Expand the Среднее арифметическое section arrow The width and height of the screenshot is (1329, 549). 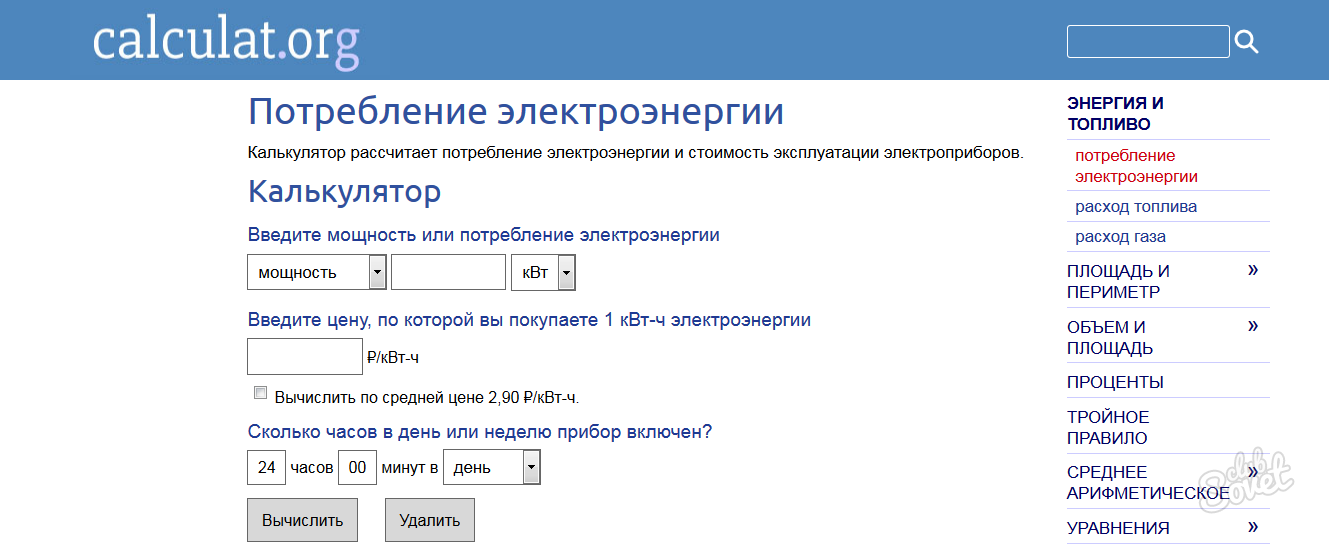tap(1253, 472)
